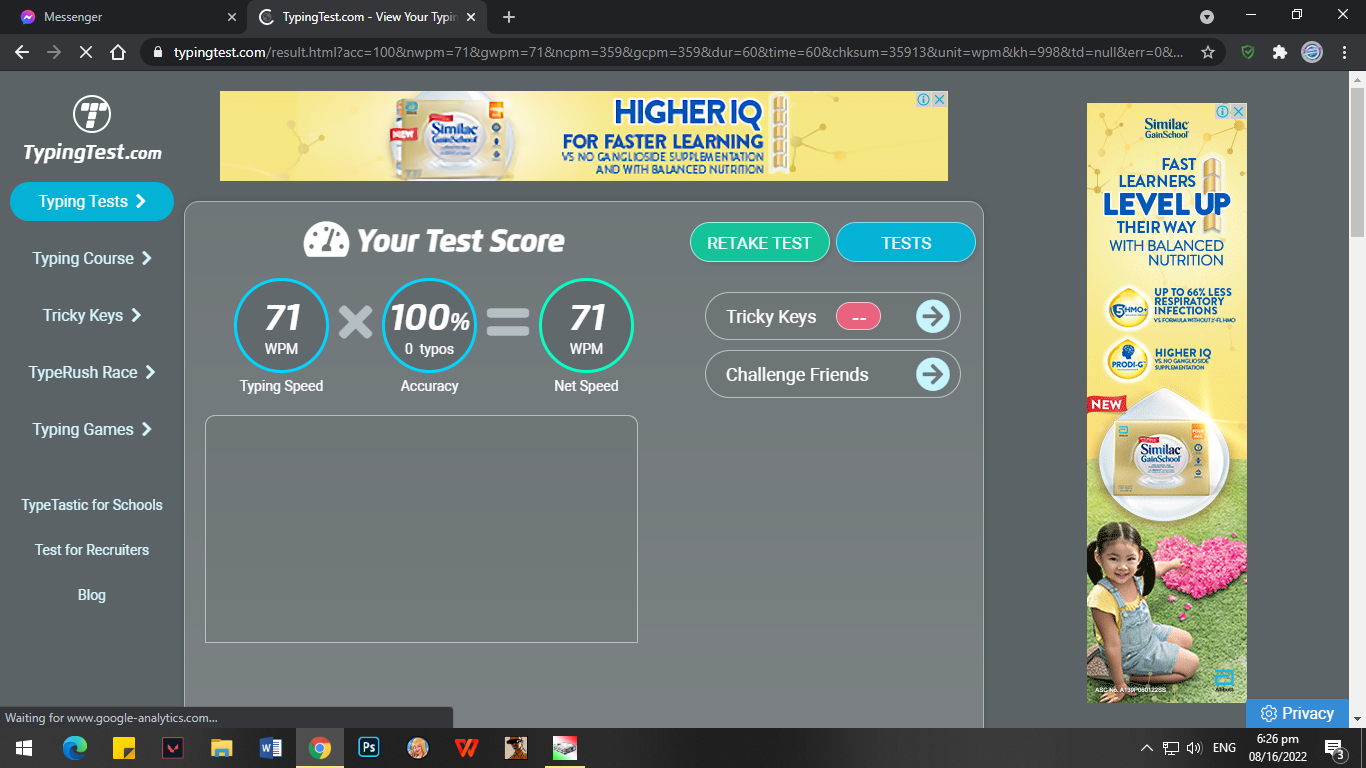The image size is (1366, 768).
Task: Launch Valorant from the taskbar
Action: pos(173,748)
